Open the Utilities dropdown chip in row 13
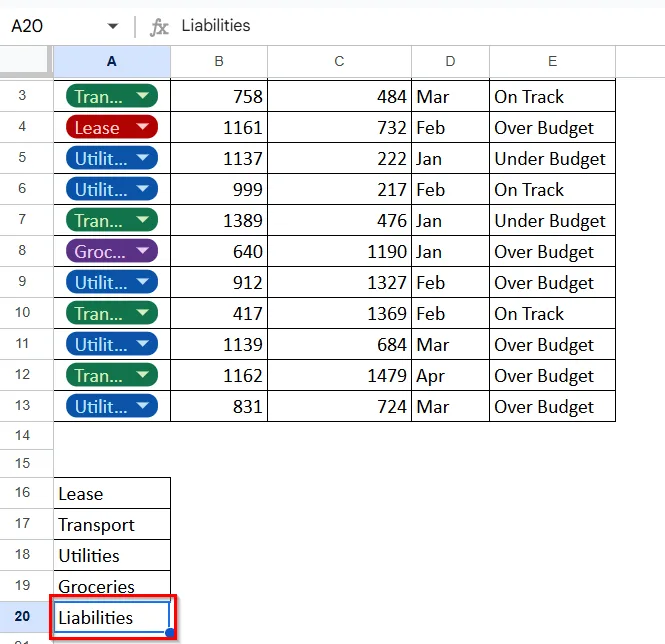This screenshot has height=644, width=665. click(112, 406)
